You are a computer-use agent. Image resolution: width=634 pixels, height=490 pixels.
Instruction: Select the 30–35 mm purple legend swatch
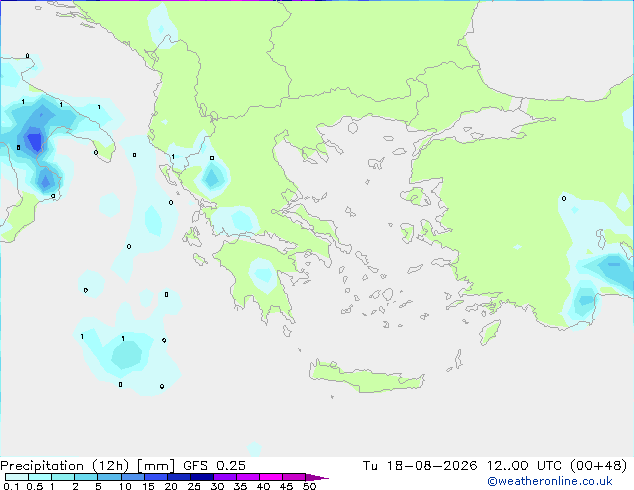225,477
